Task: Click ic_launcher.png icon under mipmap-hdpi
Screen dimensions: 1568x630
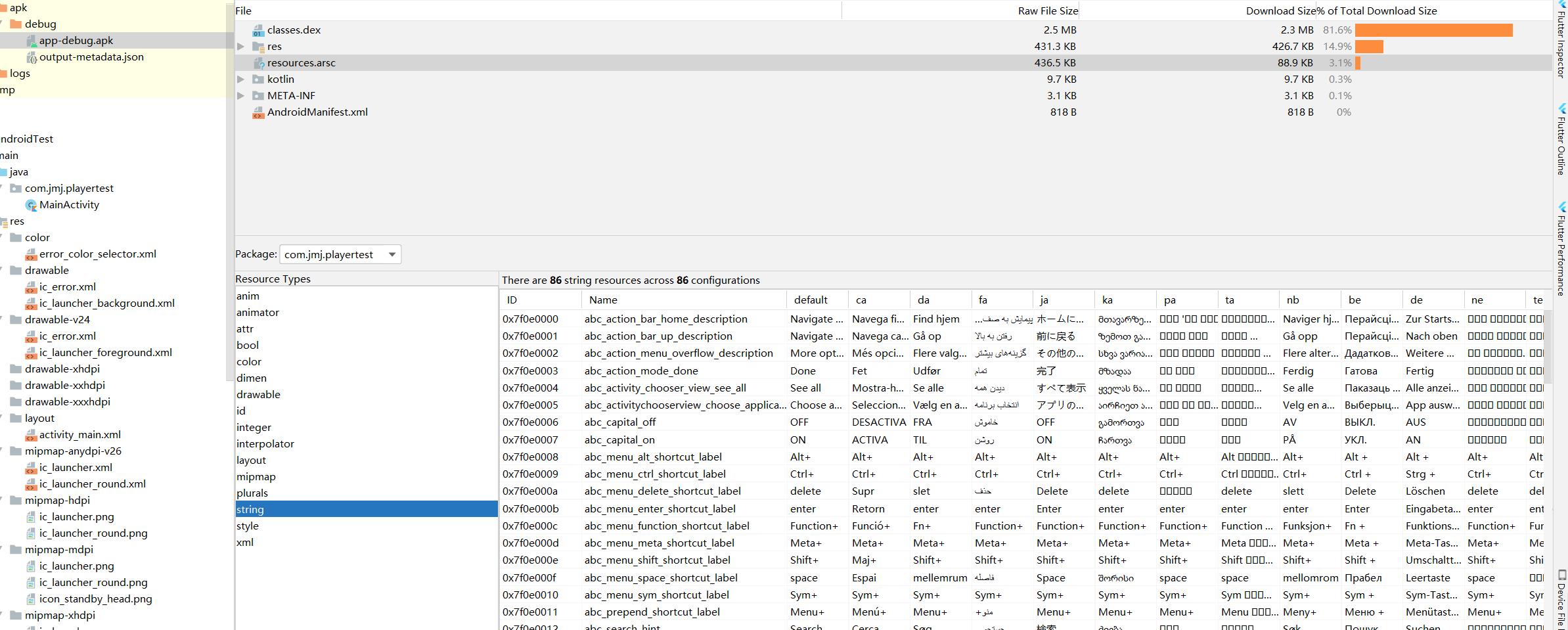Action: [x=31, y=517]
